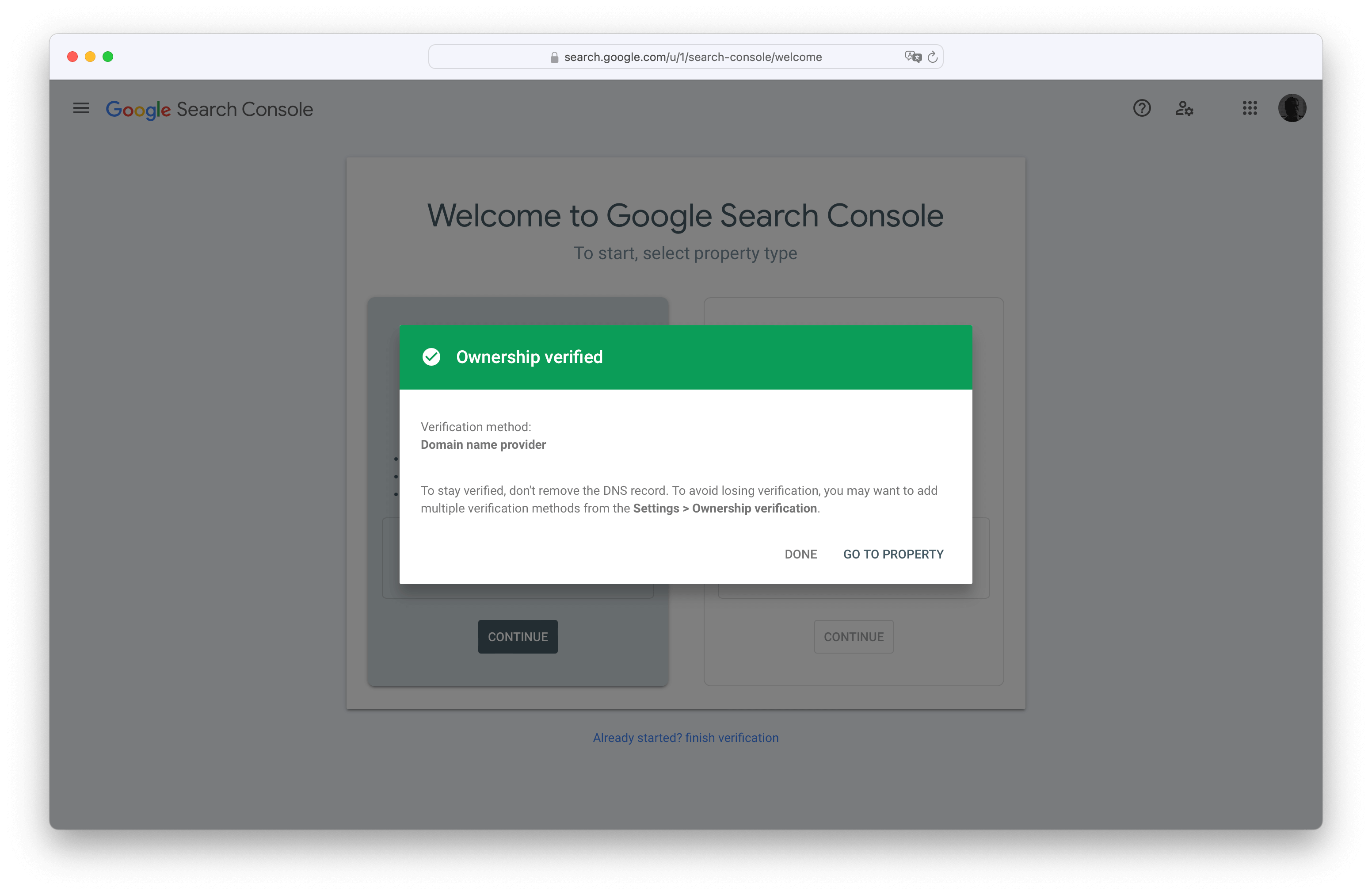This screenshot has height=895, width=1372.
Task: Click the translate page icon in address bar
Action: pos(913,57)
